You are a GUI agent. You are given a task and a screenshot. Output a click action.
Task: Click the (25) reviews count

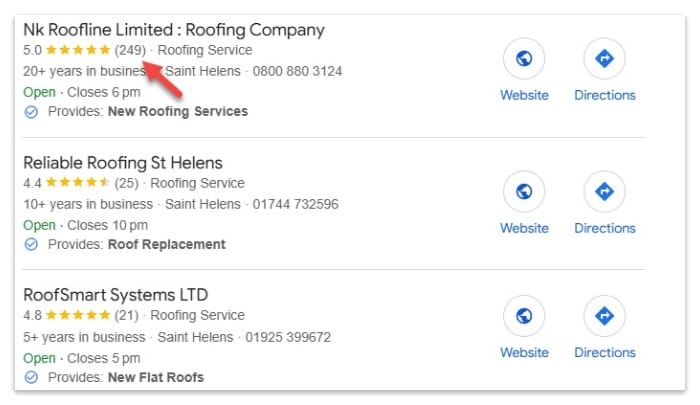(x=126, y=183)
